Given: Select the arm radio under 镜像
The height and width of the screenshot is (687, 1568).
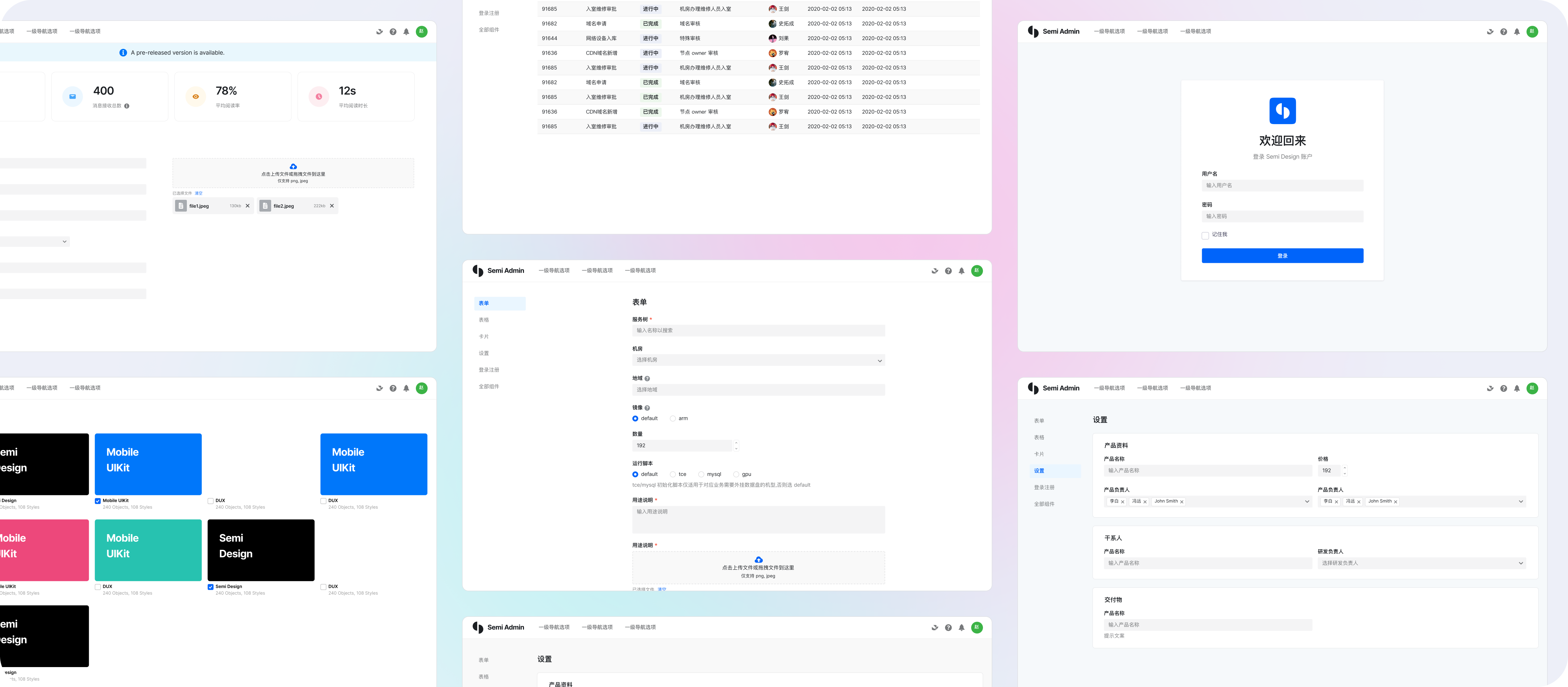Looking at the screenshot, I should pos(673,419).
